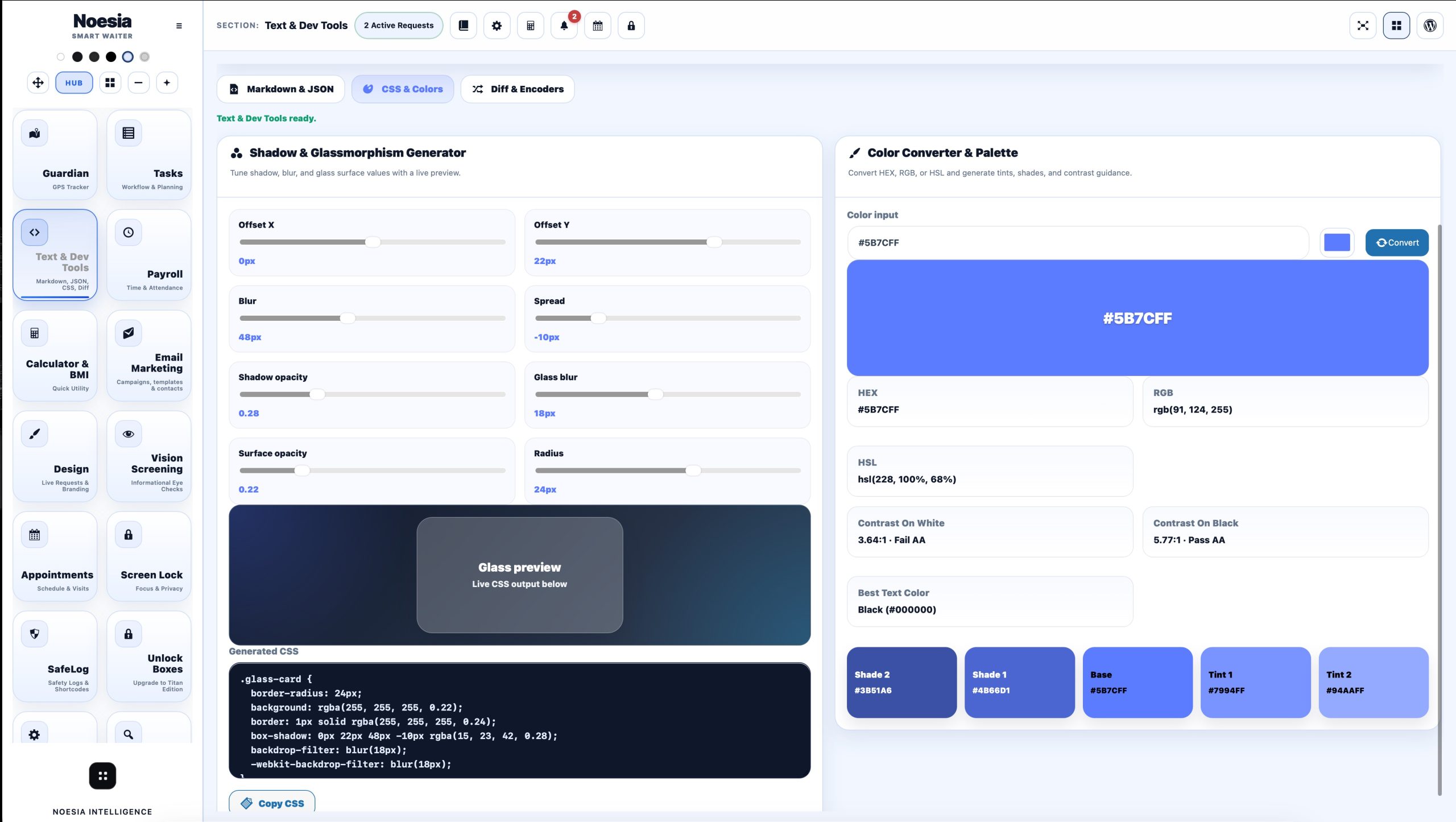Click the grid view icon top right
The height and width of the screenshot is (822, 1456).
tap(1396, 26)
